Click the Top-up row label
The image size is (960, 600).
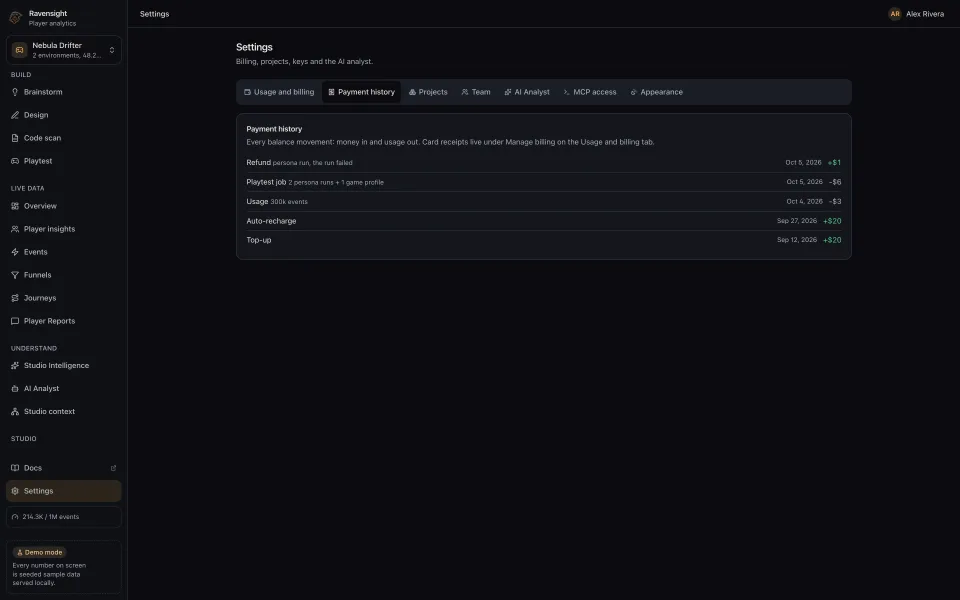258,240
